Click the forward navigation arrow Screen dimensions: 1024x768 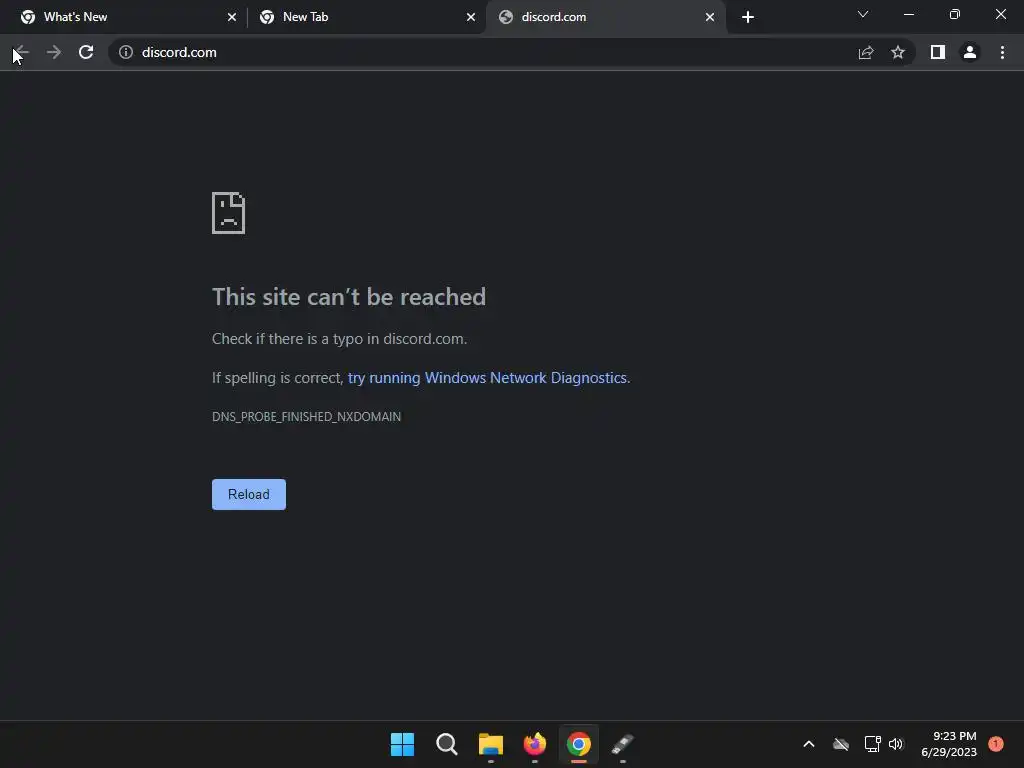(x=54, y=52)
